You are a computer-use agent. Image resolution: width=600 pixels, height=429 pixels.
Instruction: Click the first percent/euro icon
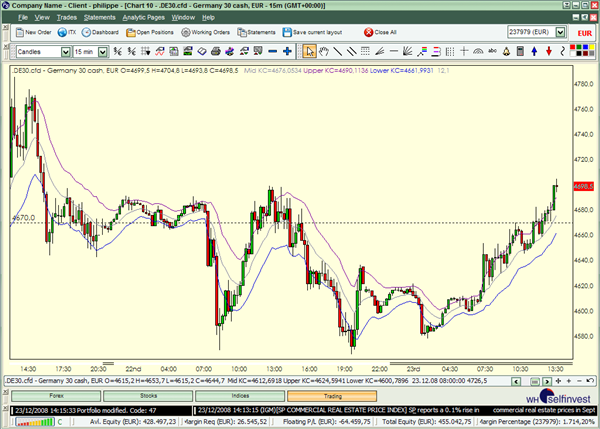click(118, 51)
